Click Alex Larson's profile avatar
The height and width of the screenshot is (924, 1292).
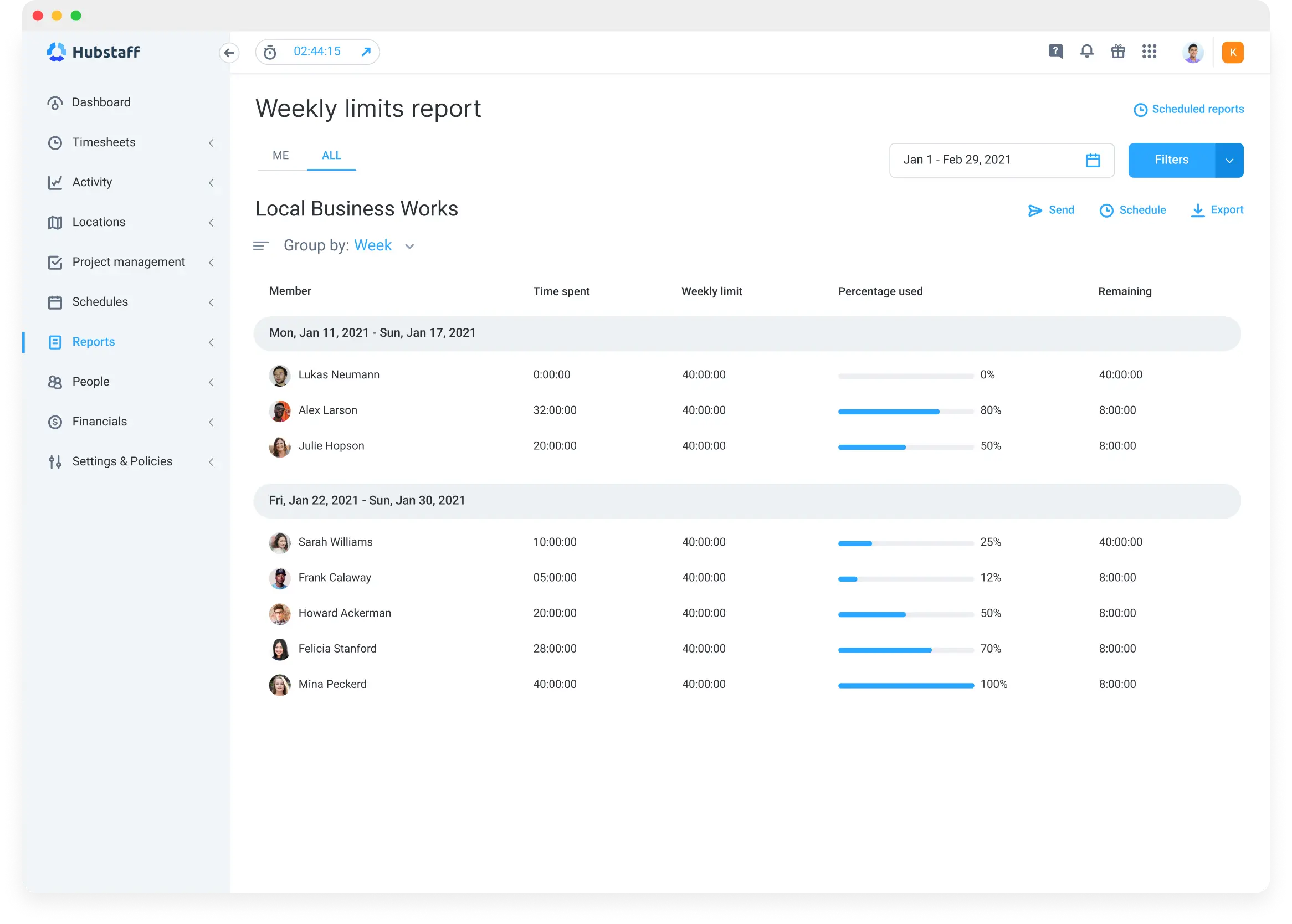[x=280, y=411]
